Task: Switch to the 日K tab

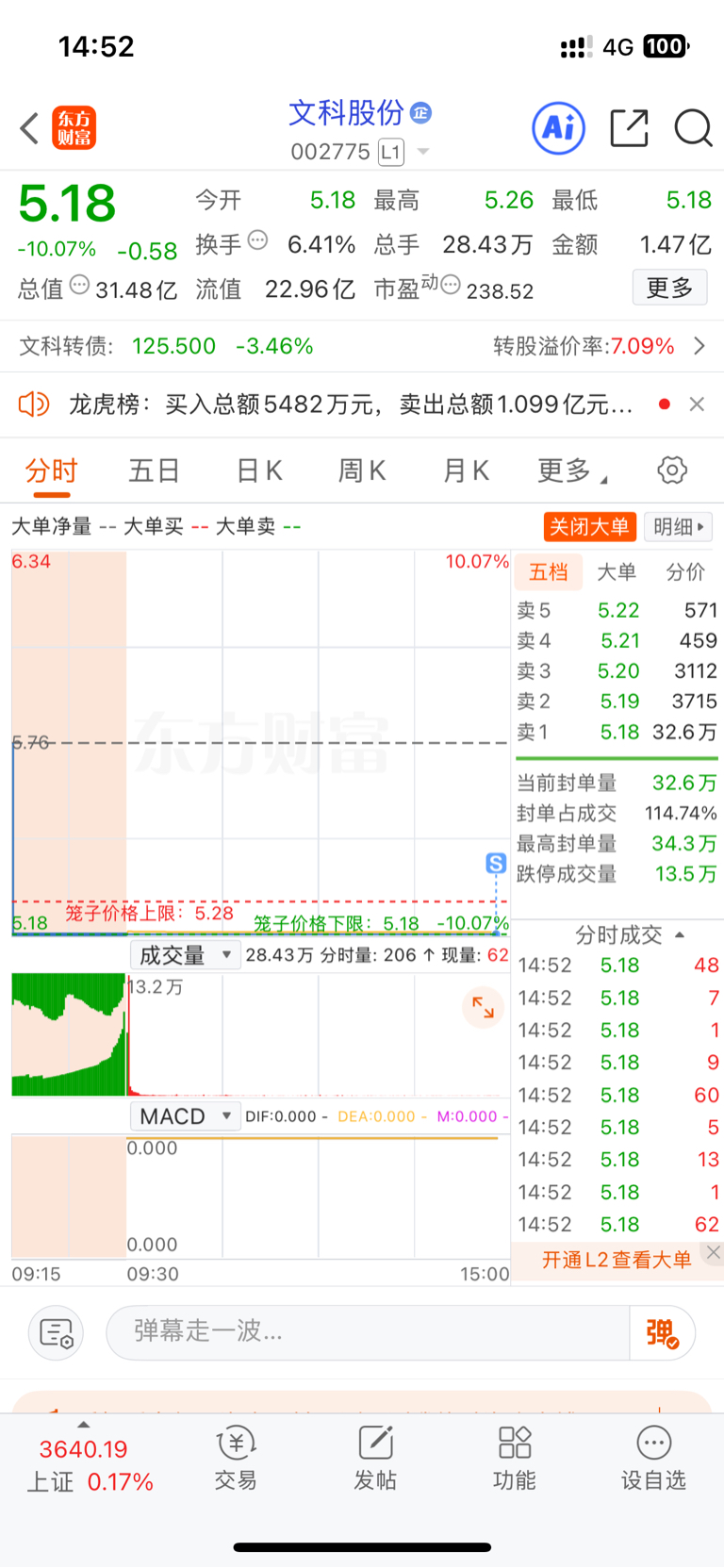Action: point(259,470)
